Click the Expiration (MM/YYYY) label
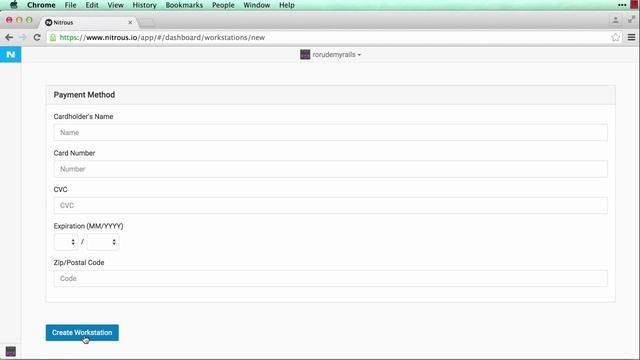Screen dimensions: 640x360 (88, 226)
